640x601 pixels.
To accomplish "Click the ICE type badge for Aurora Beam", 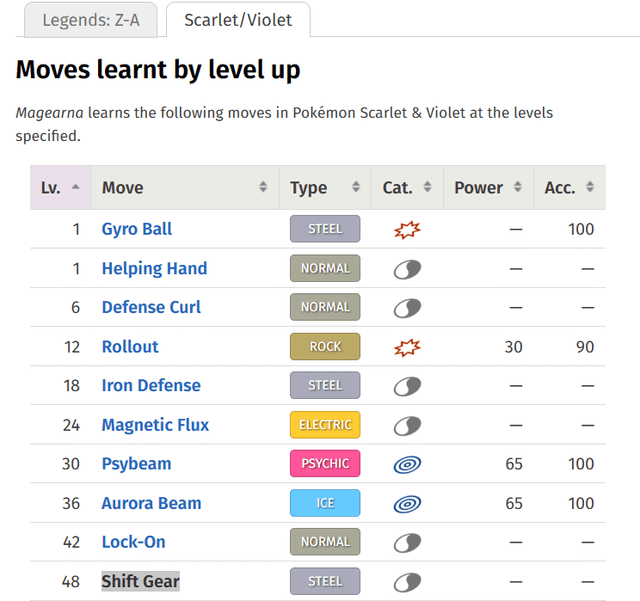I will tap(325, 503).
